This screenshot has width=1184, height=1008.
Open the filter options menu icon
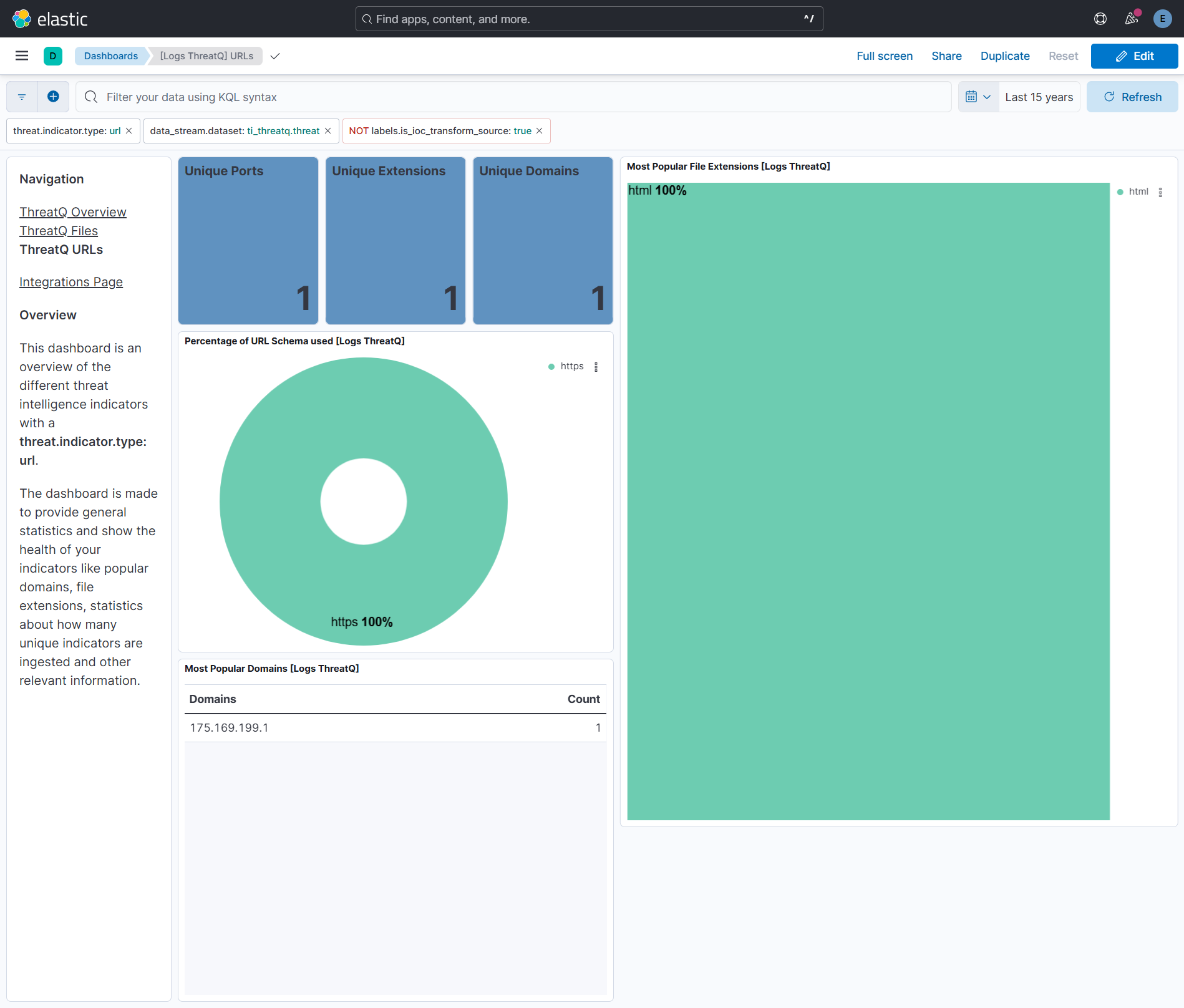[x=22, y=97]
